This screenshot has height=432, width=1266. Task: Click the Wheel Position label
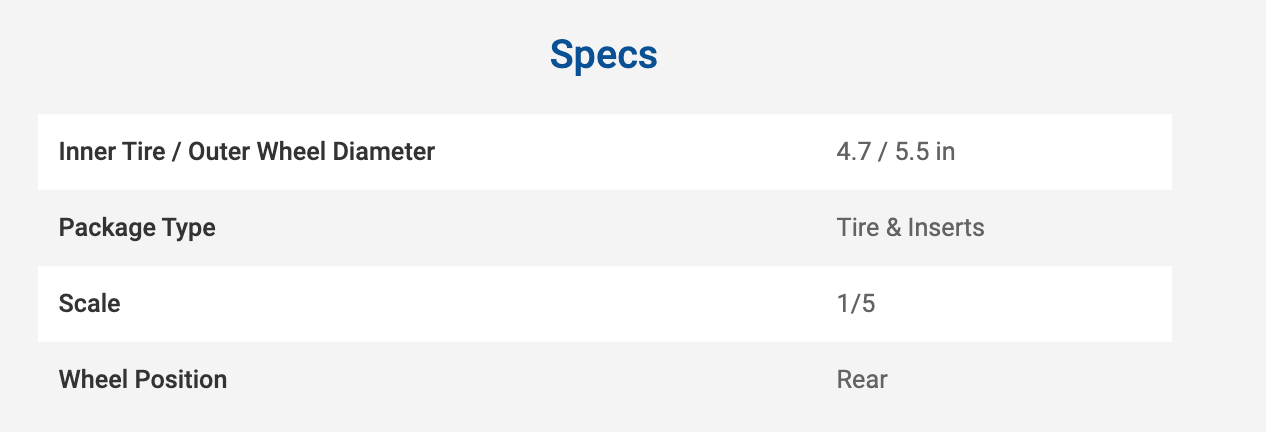coord(143,380)
